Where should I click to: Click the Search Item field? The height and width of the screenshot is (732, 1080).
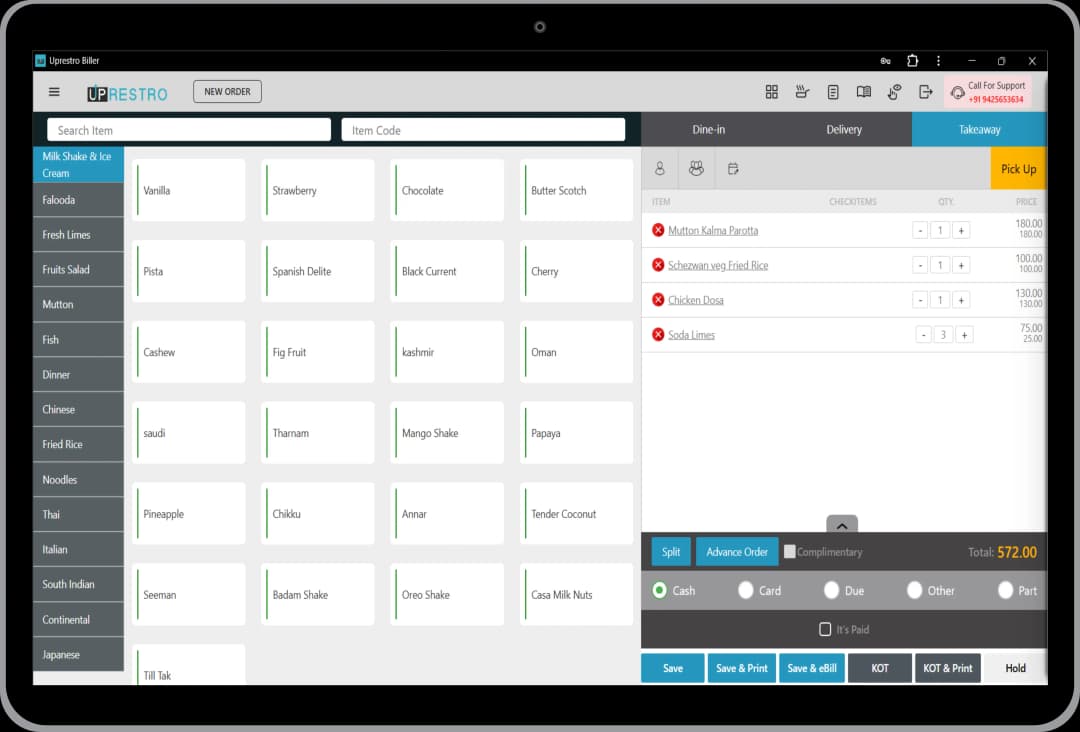[x=189, y=130]
